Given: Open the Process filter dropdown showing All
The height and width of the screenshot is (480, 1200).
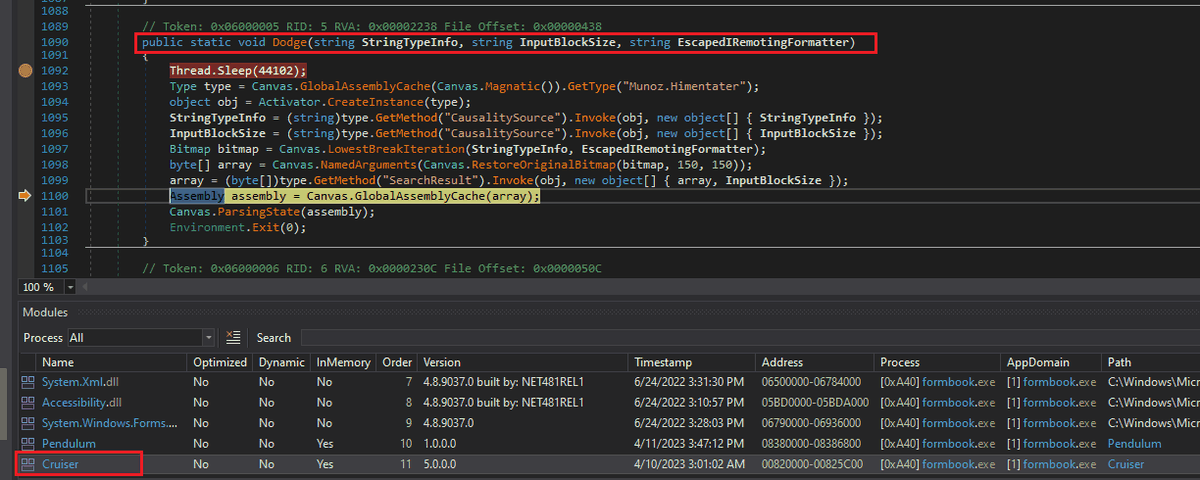Looking at the screenshot, I should (141, 338).
